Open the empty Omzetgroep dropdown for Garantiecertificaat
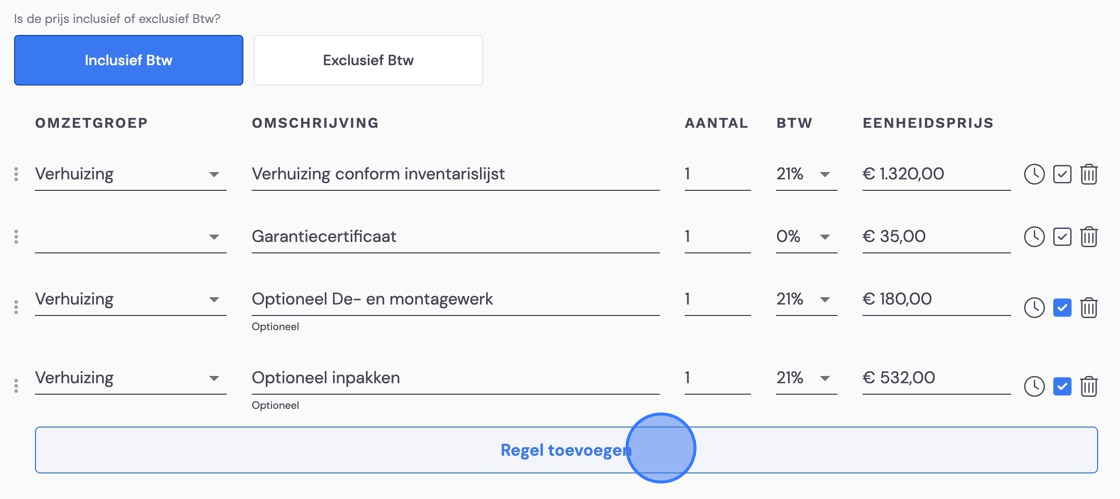The height and width of the screenshot is (499, 1120). [131, 236]
